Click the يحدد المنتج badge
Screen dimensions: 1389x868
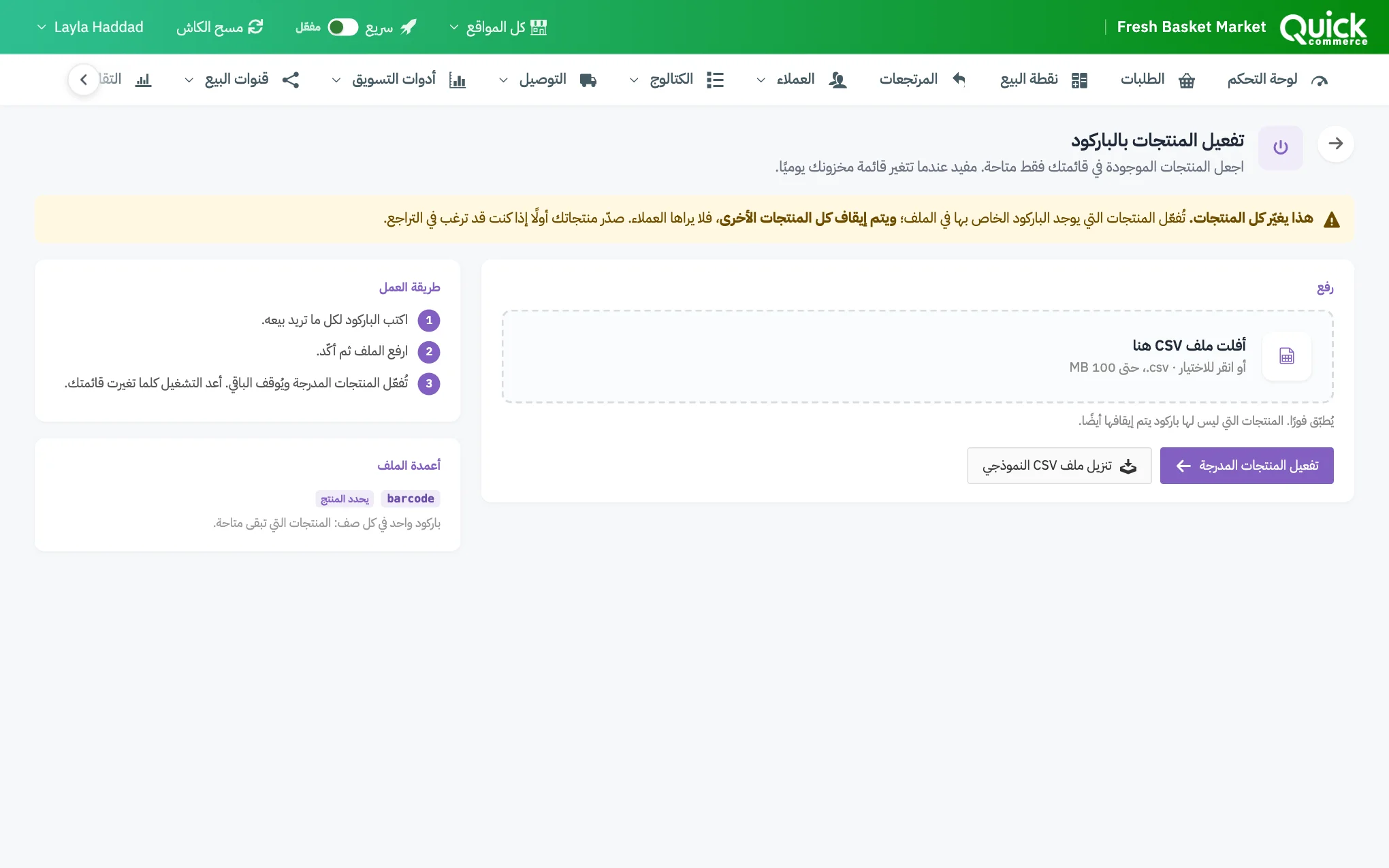[345, 499]
